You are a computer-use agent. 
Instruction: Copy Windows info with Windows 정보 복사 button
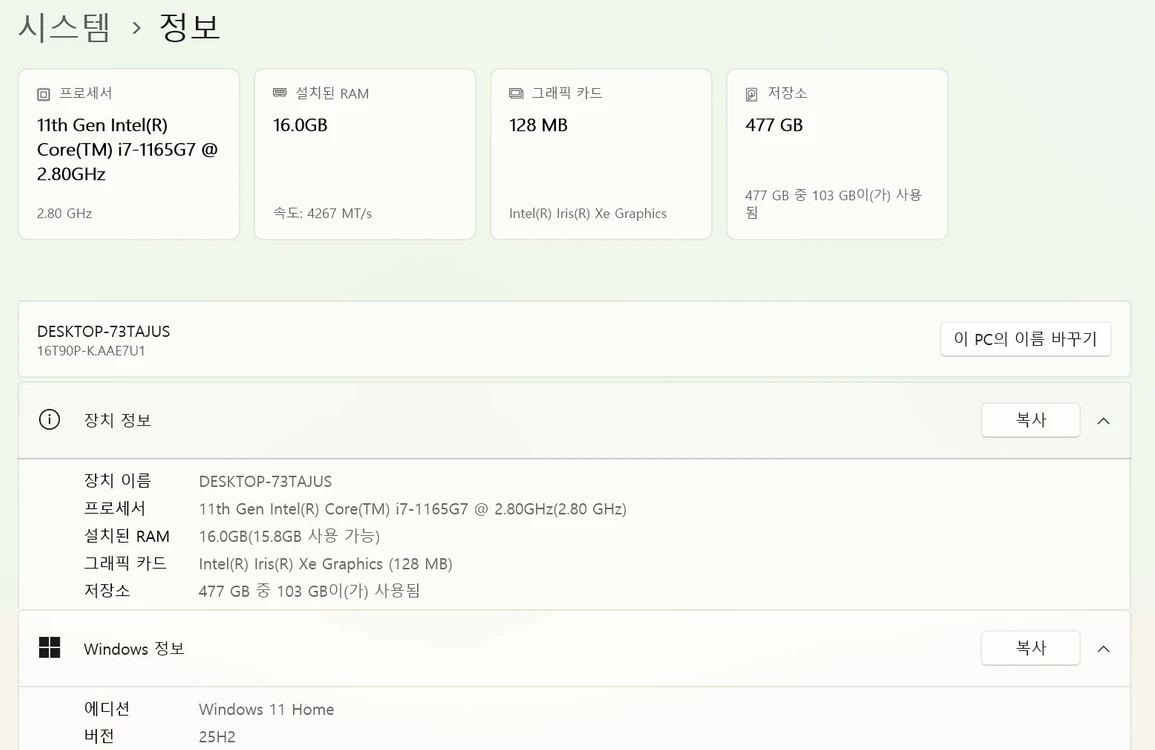coord(1031,648)
